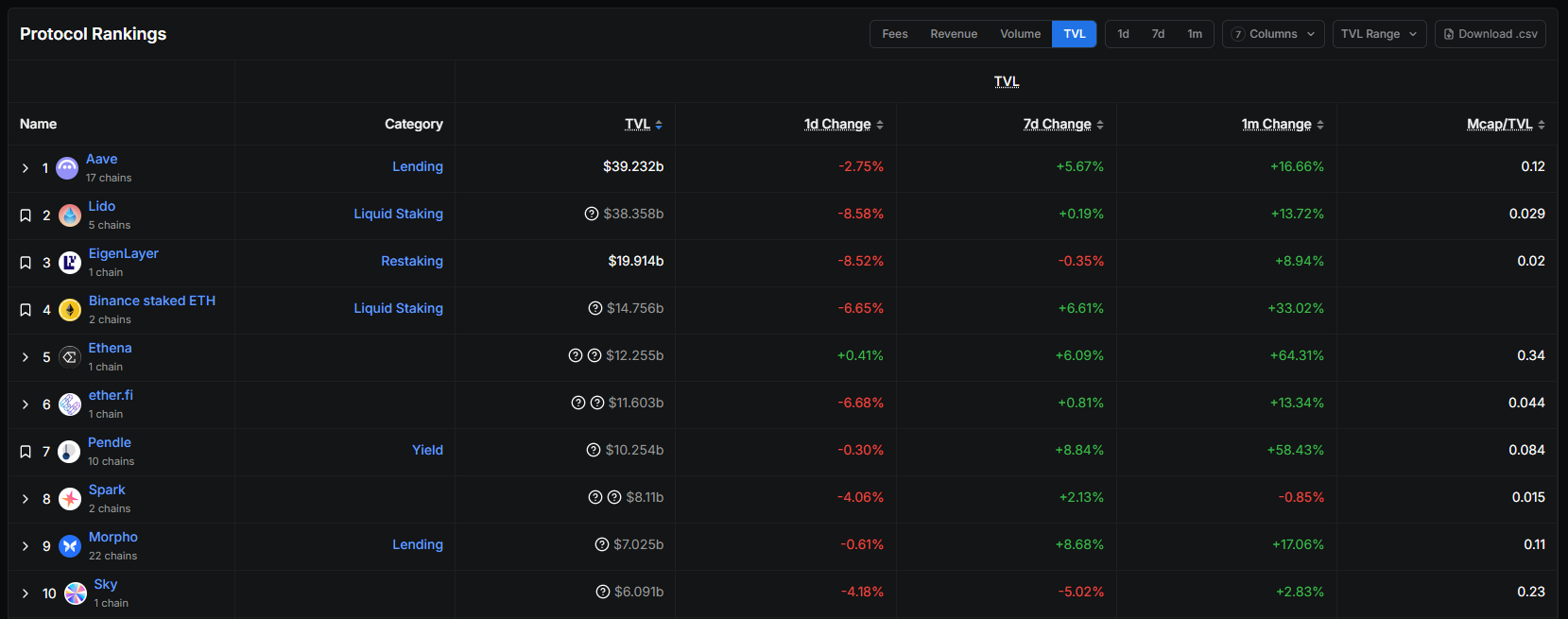Click the Binance staked ETH logo
1568x619 pixels.
[x=70, y=310]
